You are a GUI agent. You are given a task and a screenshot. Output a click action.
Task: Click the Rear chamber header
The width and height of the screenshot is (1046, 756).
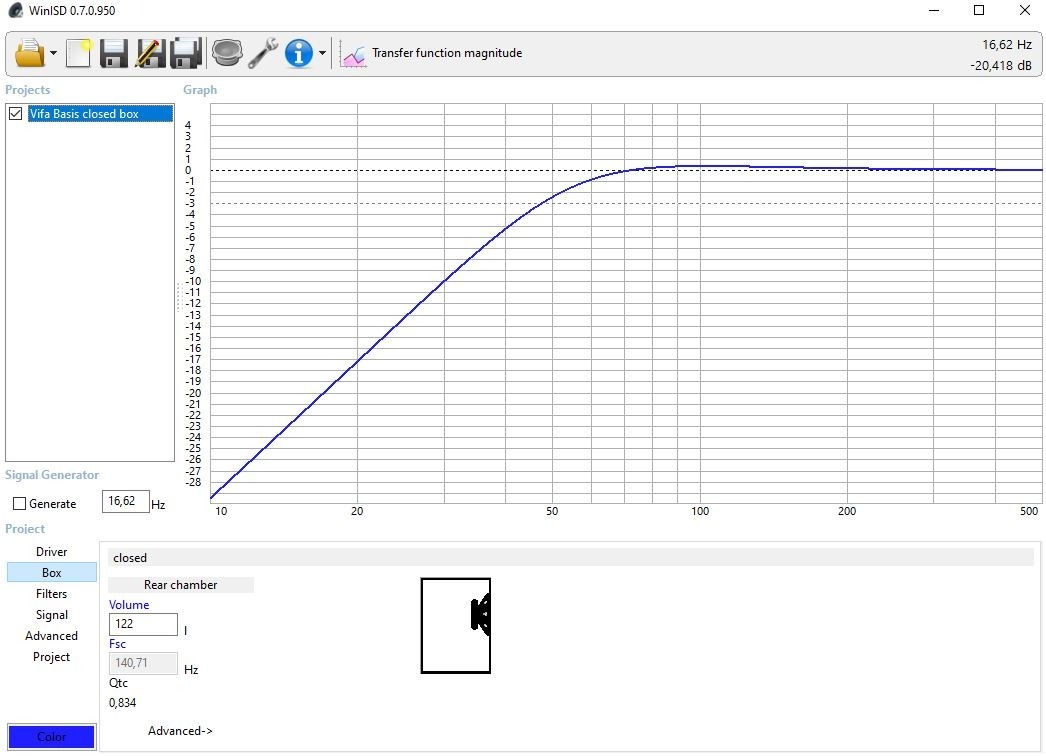(181, 585)
